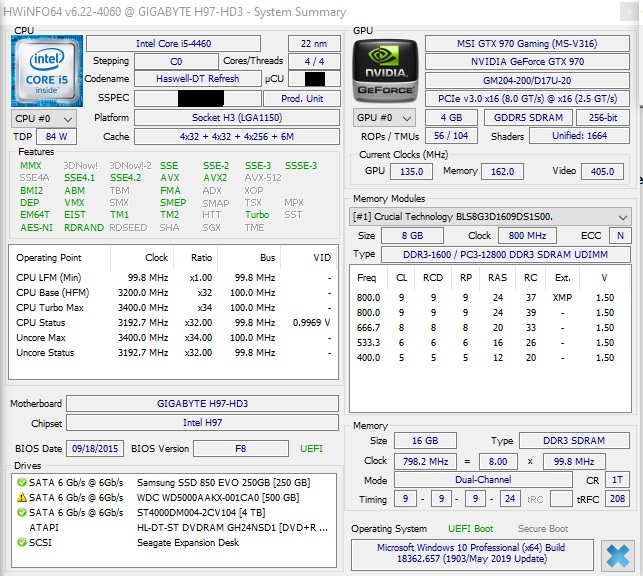The height and width of the screenshot is (576, 643).
Task: Click the DDR3-1600 / PC3-12800 type field
Action: (x=506, y=255)
